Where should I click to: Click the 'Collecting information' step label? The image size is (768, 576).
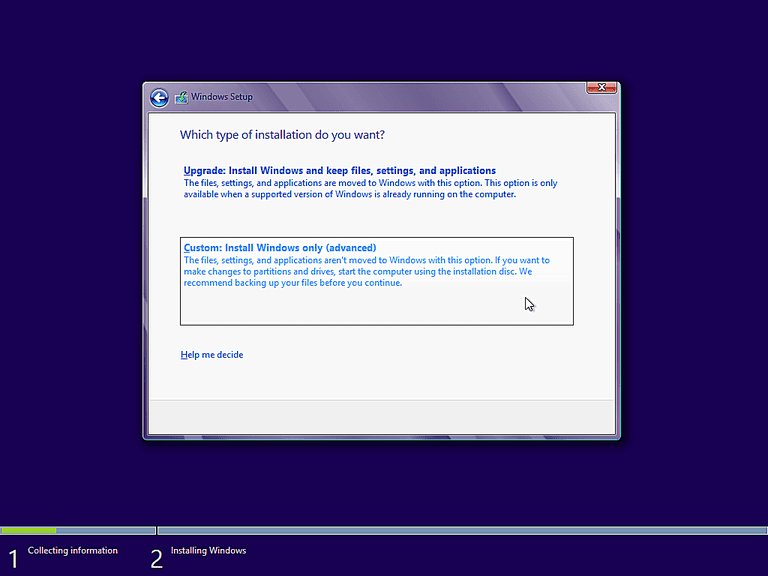(x=72, y=551)
